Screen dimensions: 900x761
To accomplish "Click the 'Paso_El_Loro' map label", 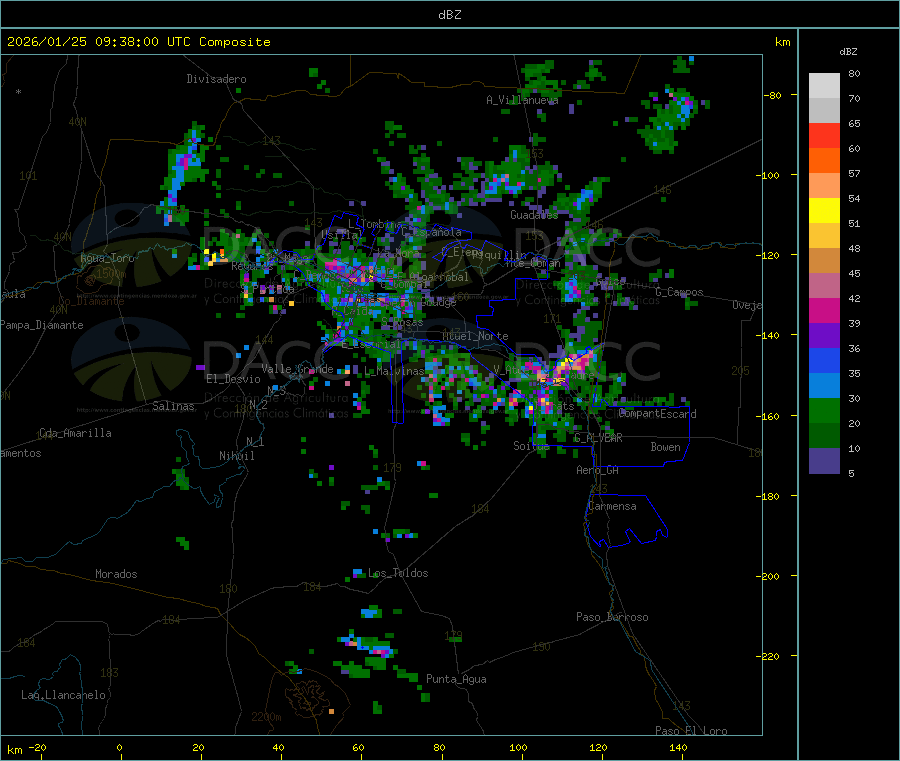I will pyautogui.click(x=691, y=731).
